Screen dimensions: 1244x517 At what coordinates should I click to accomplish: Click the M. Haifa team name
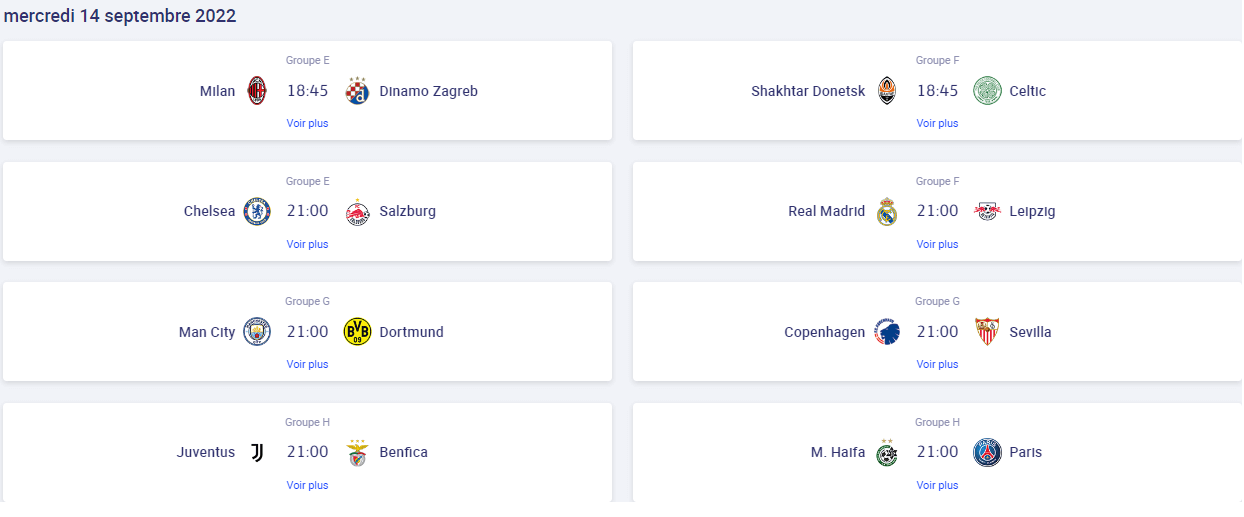(x=838, y=452)
